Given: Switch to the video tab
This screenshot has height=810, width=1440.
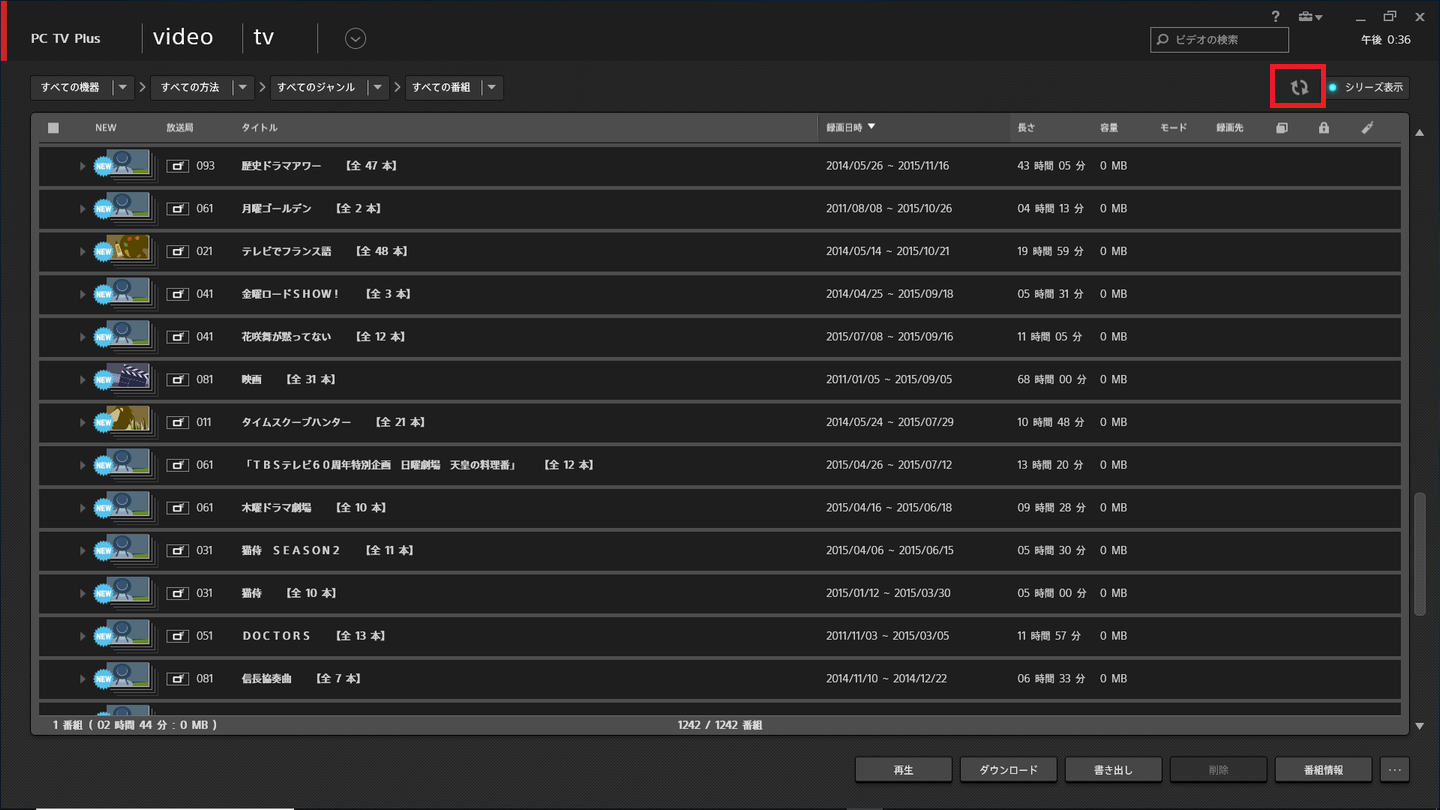Looking at the screenshot, I should [183, 36].
